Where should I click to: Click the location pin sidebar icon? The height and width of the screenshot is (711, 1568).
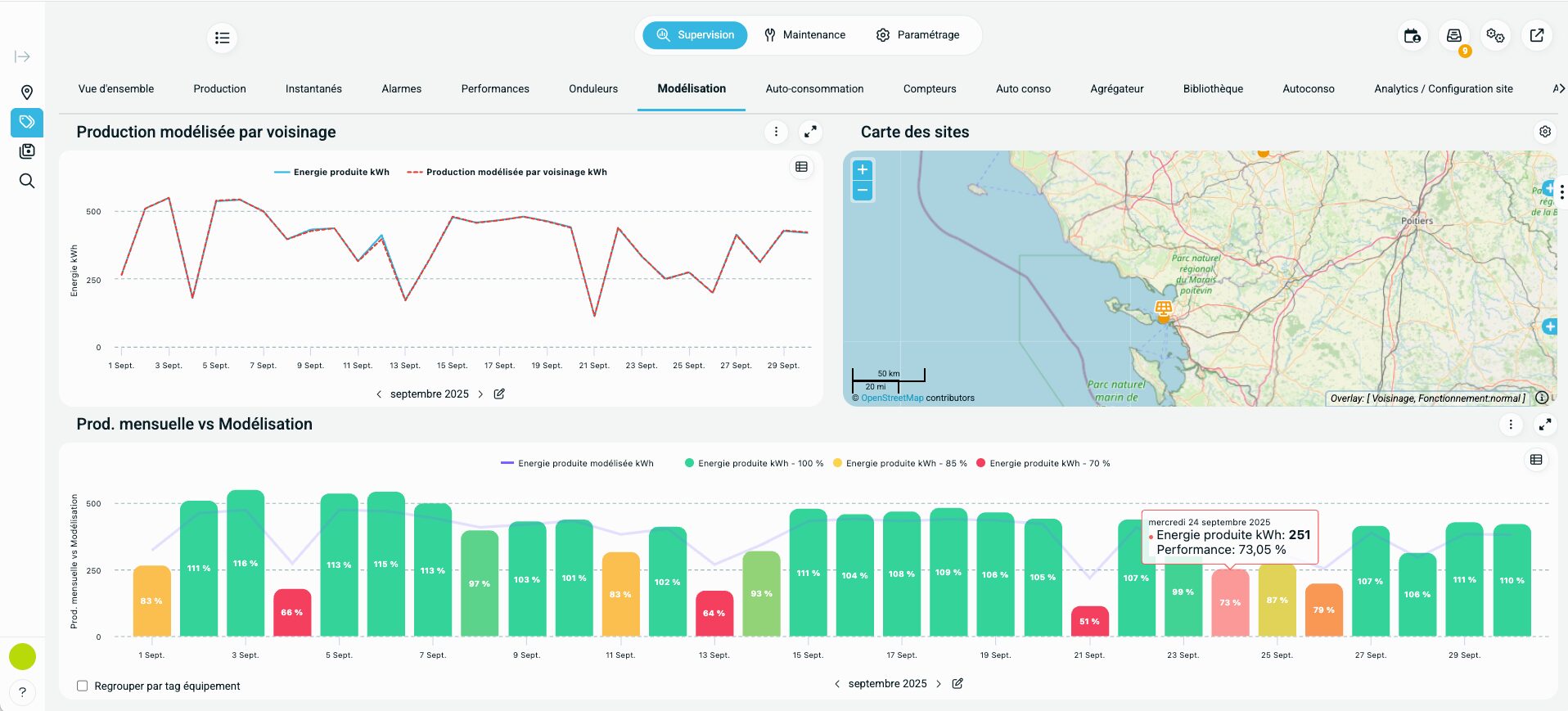[26, 92]
